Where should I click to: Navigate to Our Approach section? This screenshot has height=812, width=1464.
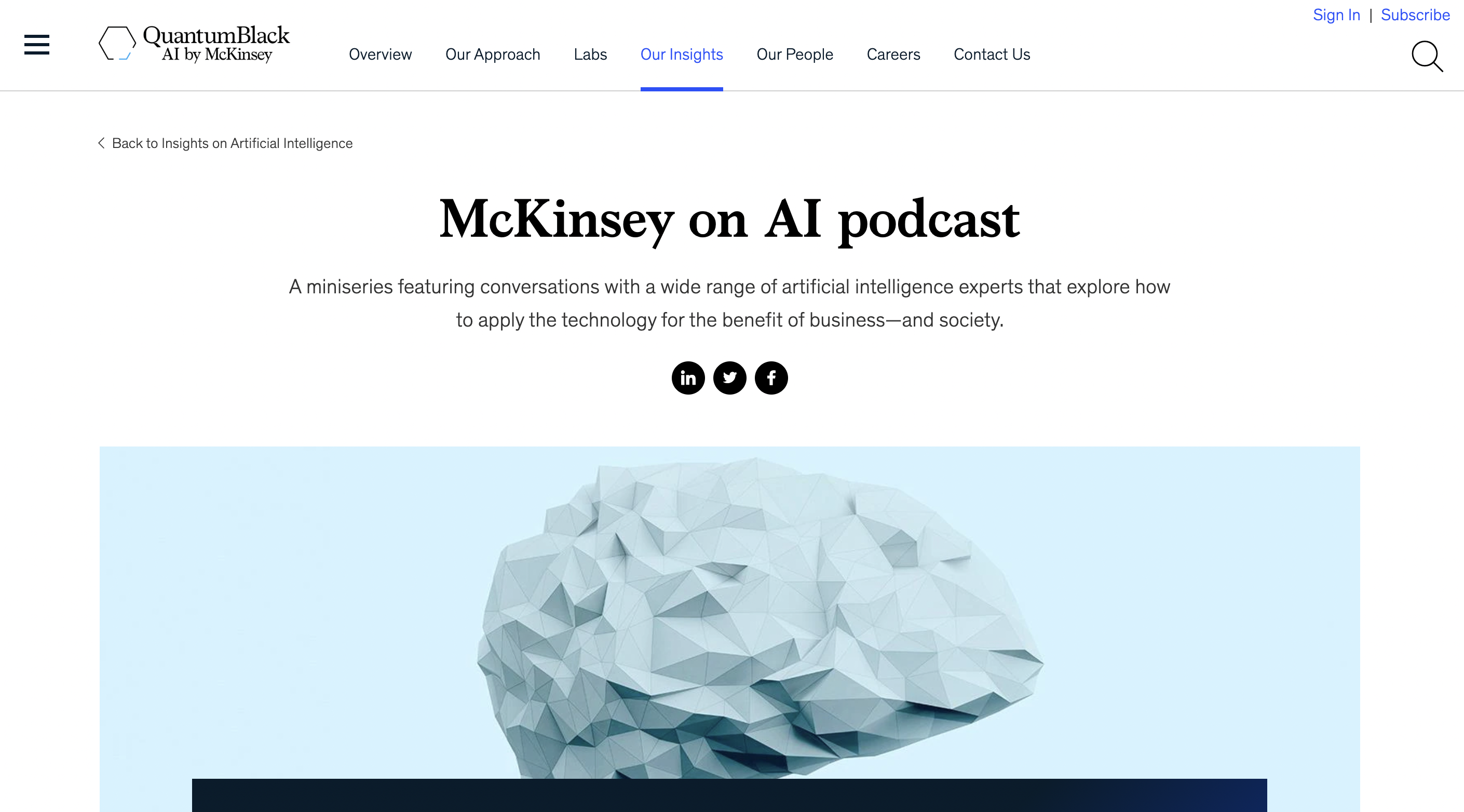493,54
